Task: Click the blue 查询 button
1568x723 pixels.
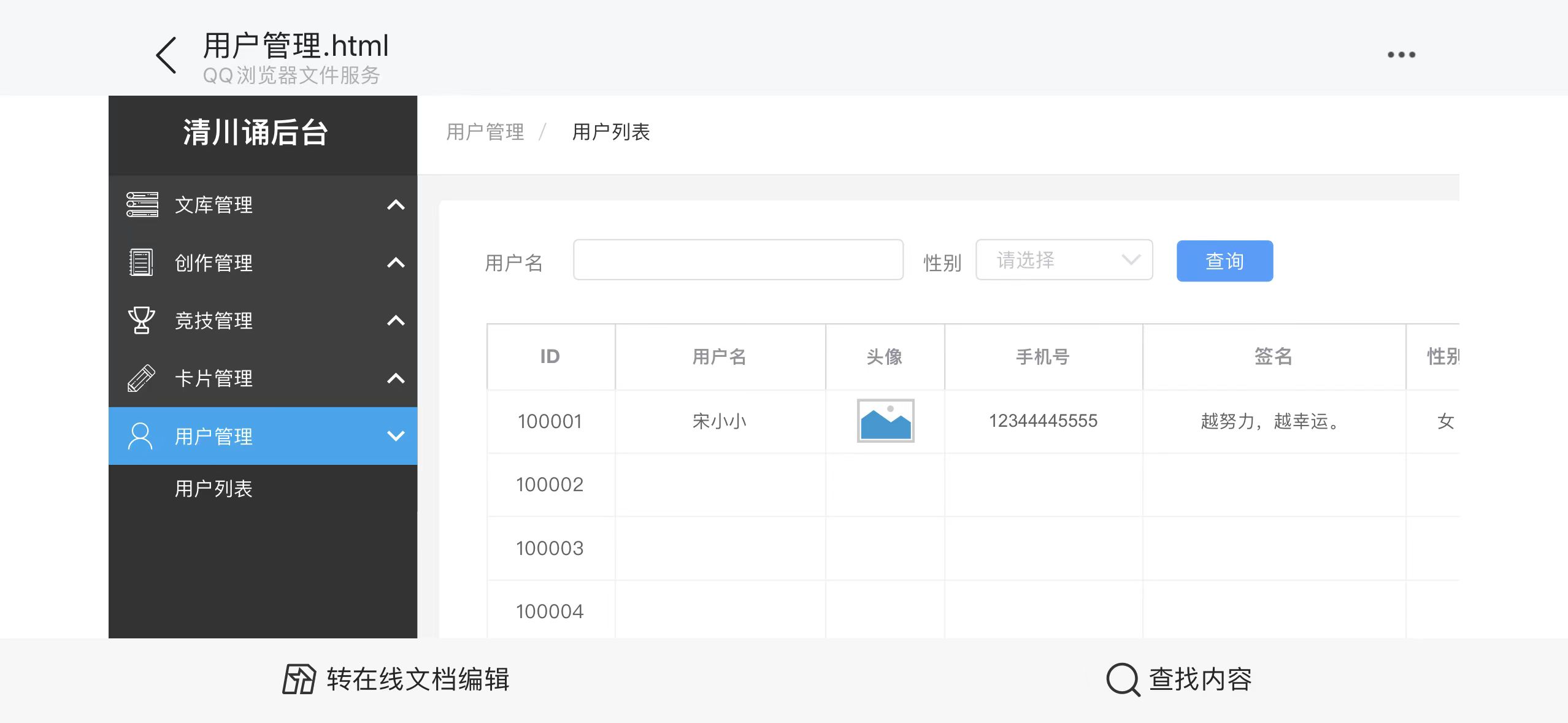Action: tap(1224, 261)
